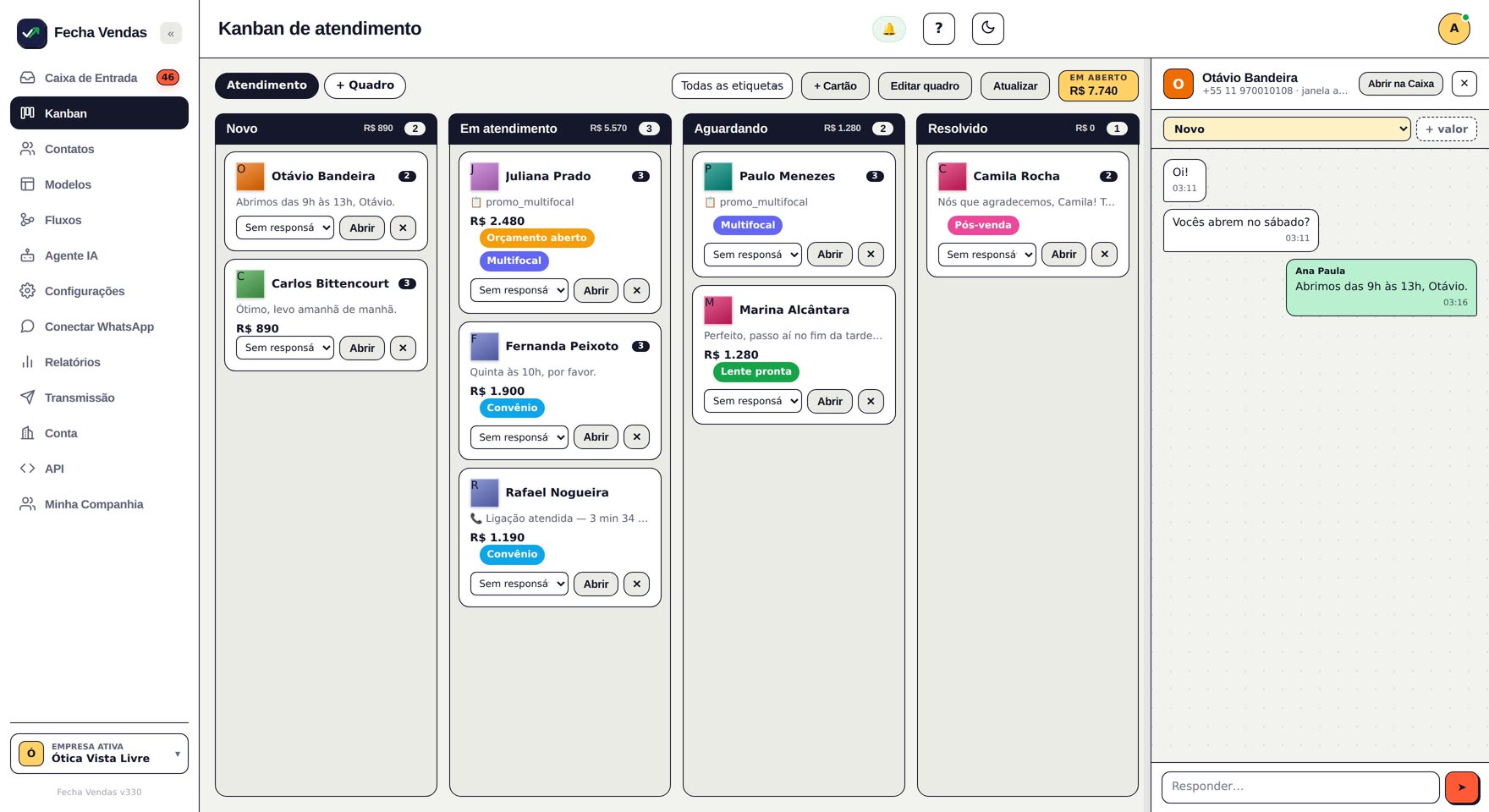Click the Caixa de Entrada inbox icon

click(28, 78)
